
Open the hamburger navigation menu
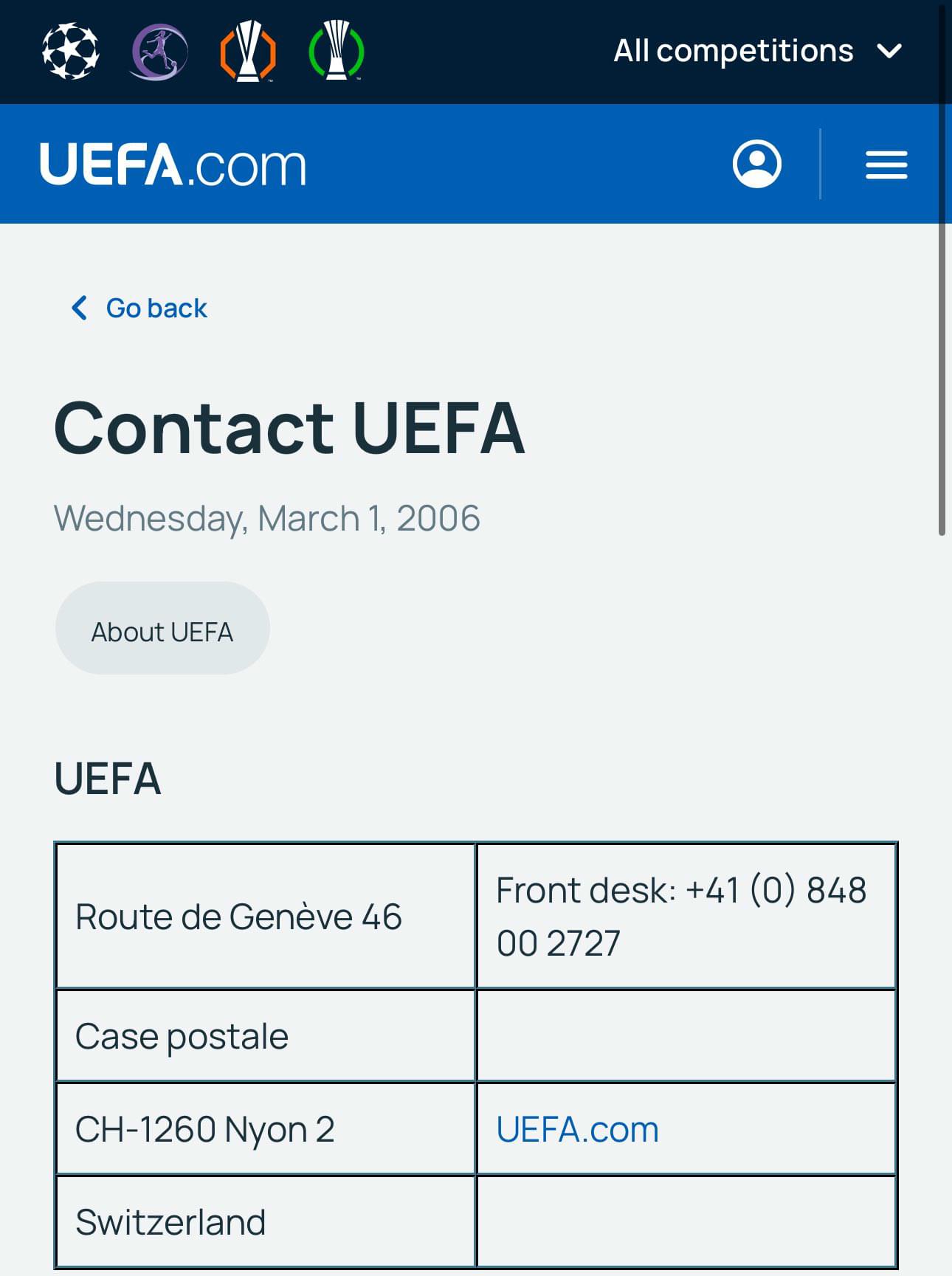886,165
